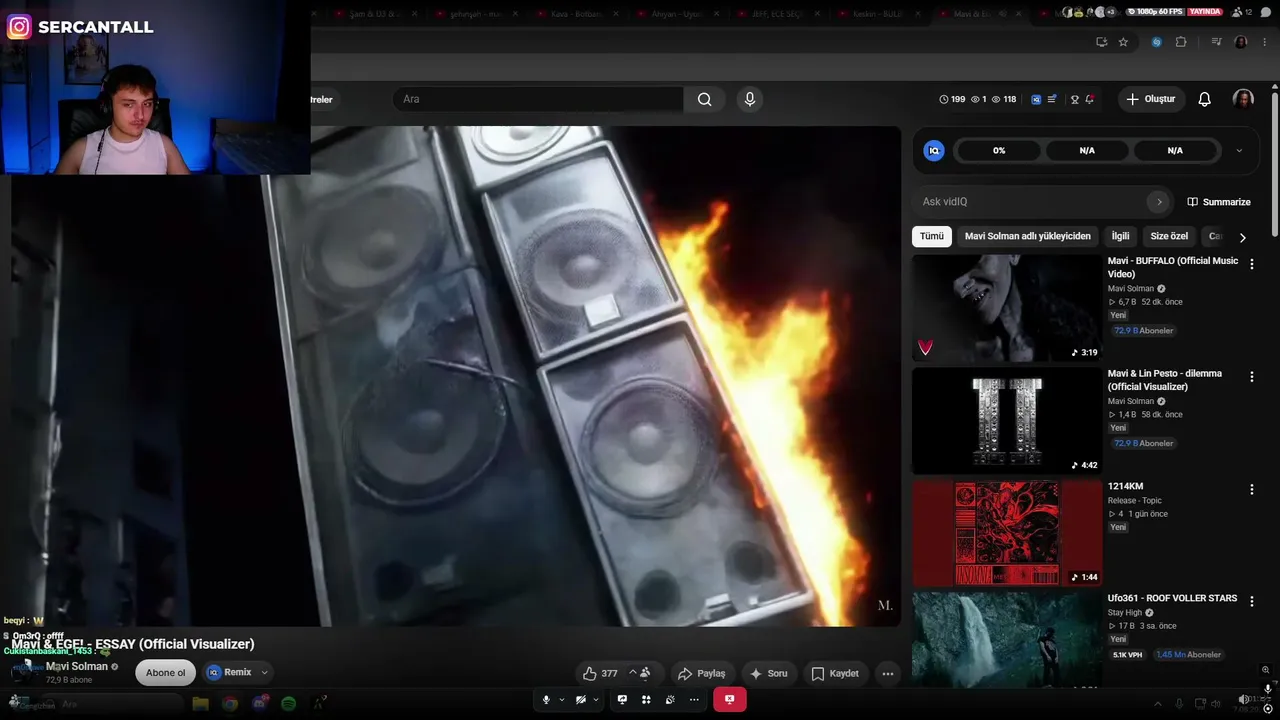Screen dimensions: 1280x720
Task: Click the YouTube search magnifier button
Action: pos(705,99)
